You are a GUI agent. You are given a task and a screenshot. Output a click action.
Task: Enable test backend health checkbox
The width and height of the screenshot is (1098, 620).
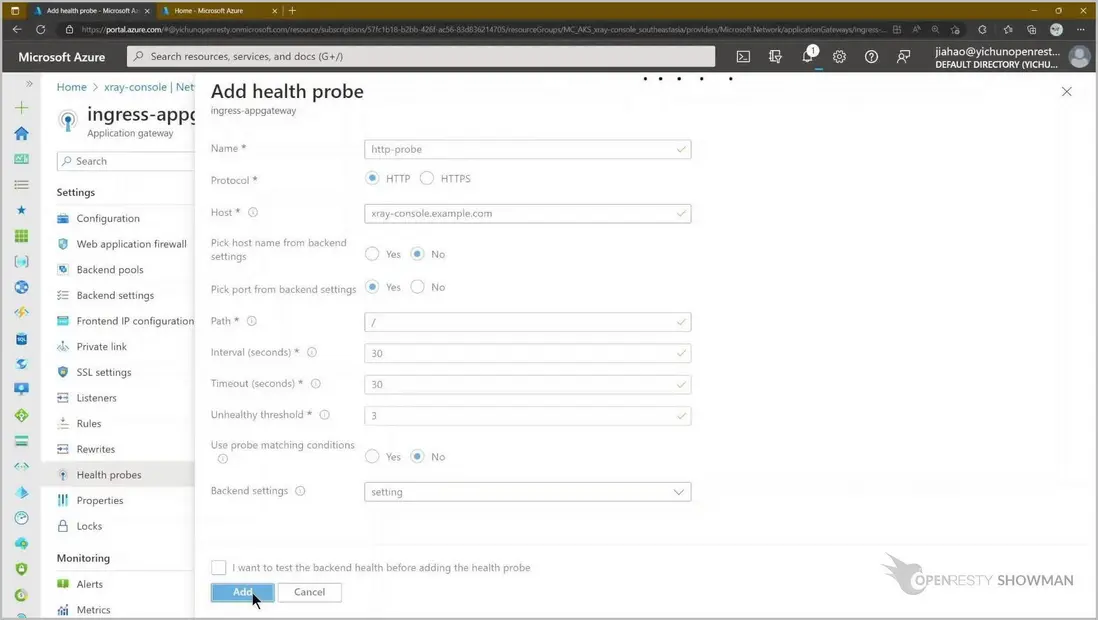(219, 567)
